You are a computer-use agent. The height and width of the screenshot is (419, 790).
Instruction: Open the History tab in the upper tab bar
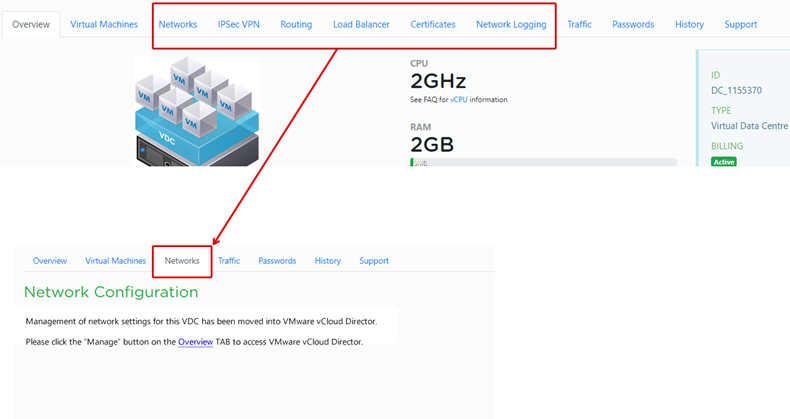click(x=689, y=24)
